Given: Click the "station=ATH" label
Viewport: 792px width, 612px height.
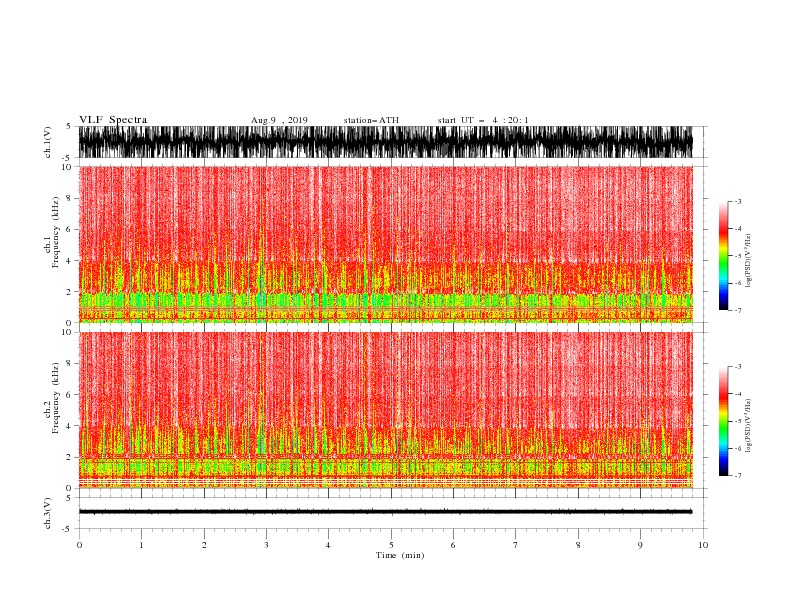Looking at the screenshot, I should [371, 120].
